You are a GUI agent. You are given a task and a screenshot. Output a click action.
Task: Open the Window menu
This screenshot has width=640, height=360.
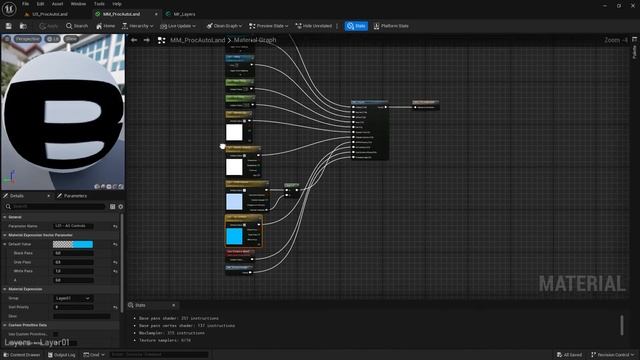coord(78,4)
